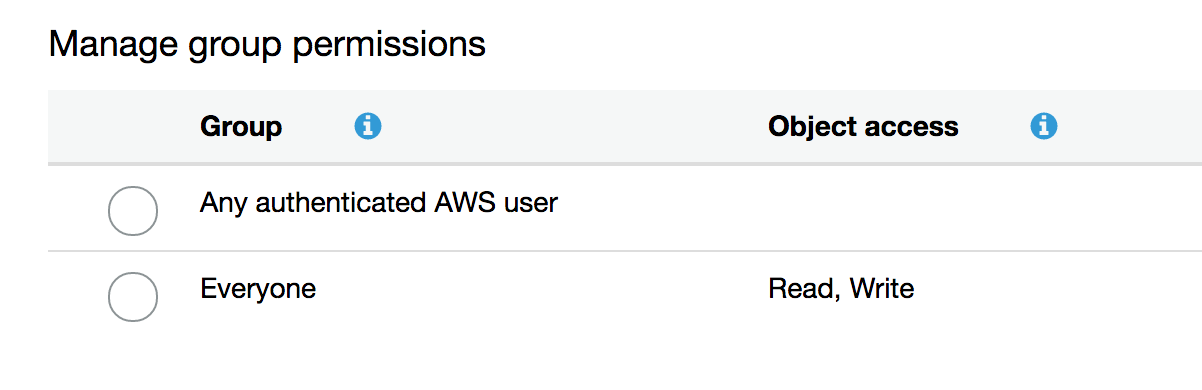Select the Everyone permissions row
Viewport: 1202px width, 390px height.
click(x=625, y=293)
